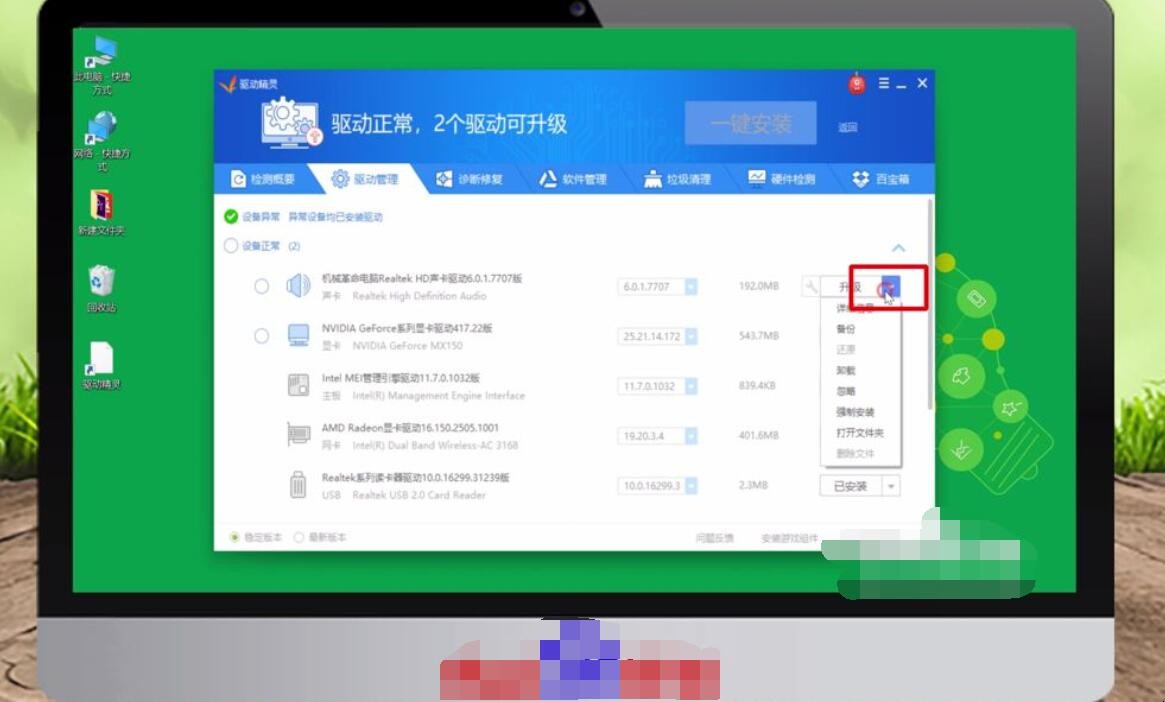1165x702 pixels.
Task: Click the NVIDIA GeForce MX150 text
Action: tap(407, 345)
